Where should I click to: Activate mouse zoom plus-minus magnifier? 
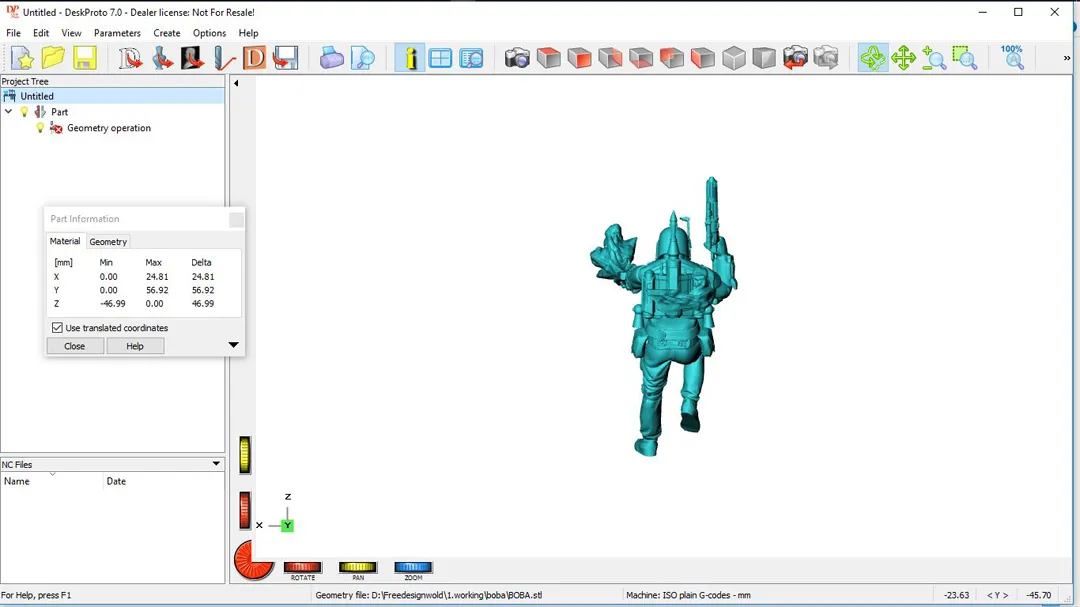pyautogui.click(x=934, y=59)
